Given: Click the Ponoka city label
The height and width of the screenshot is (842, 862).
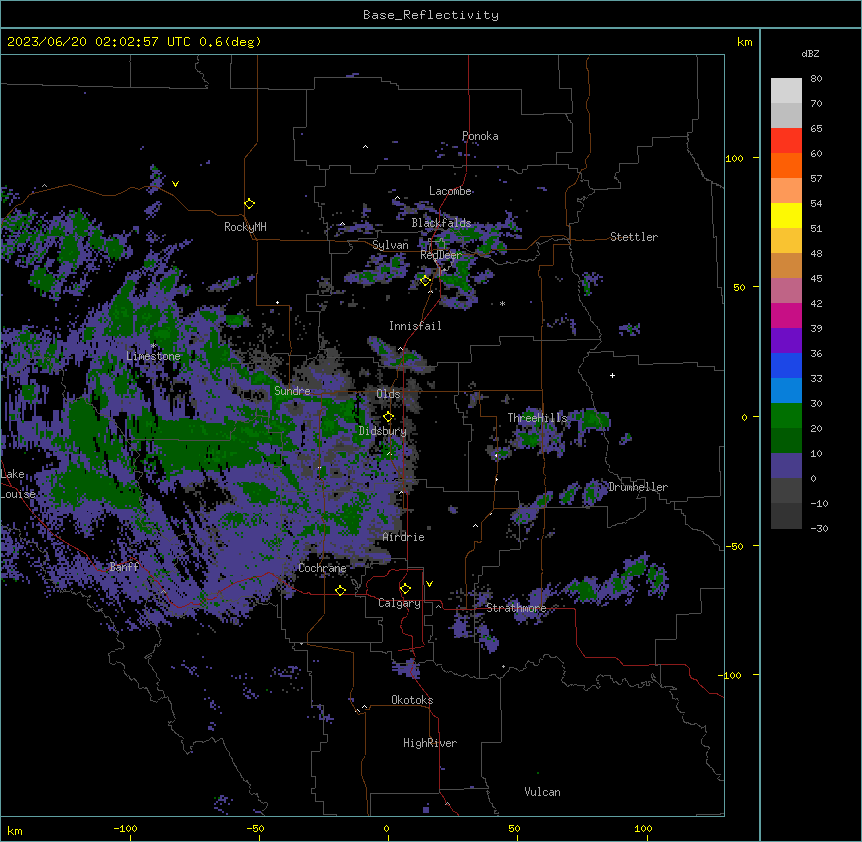Looking at the screenshot, I should (x=480, y=136).
